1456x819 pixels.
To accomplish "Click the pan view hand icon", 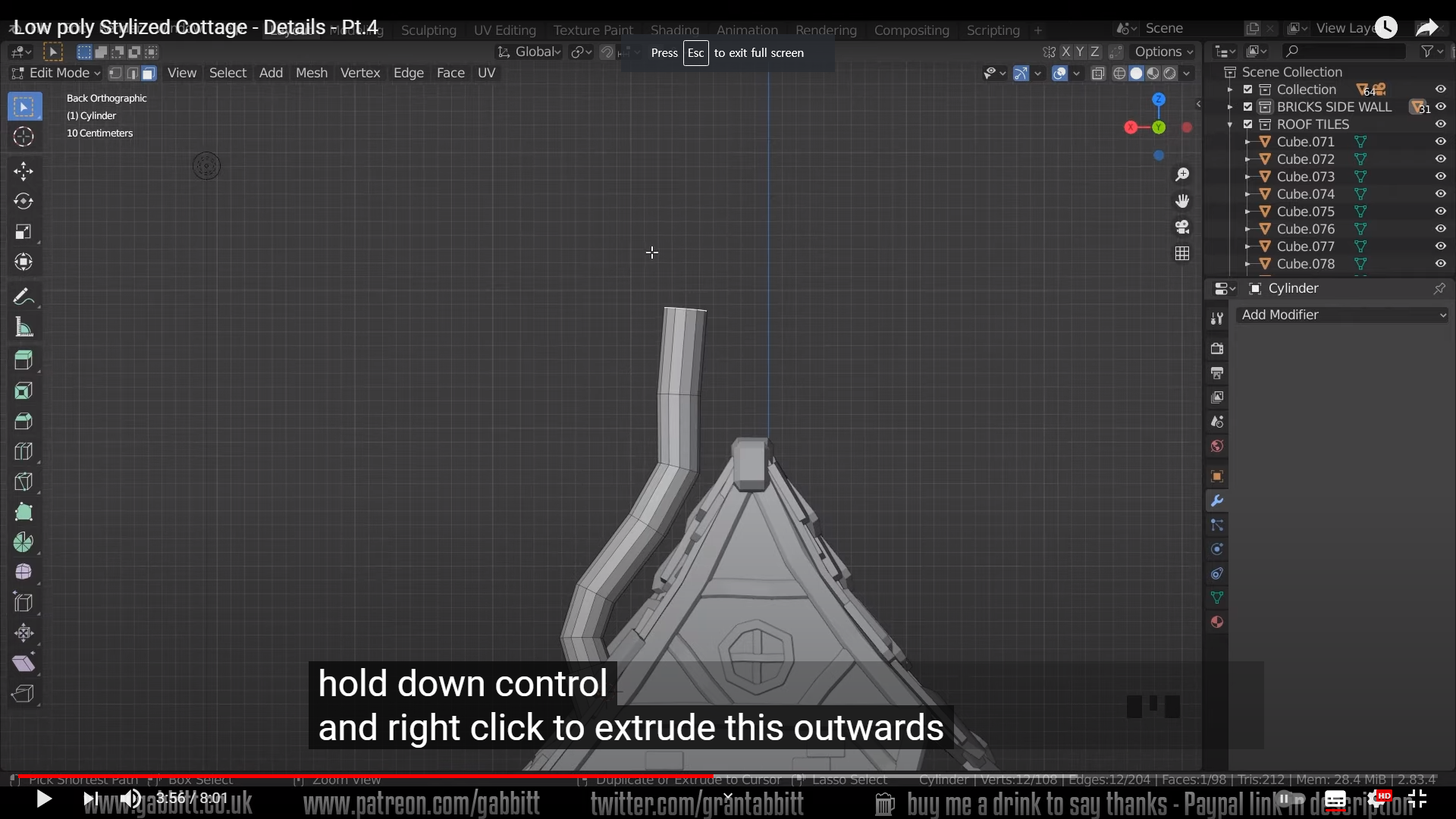I will tap(1182, 201).
